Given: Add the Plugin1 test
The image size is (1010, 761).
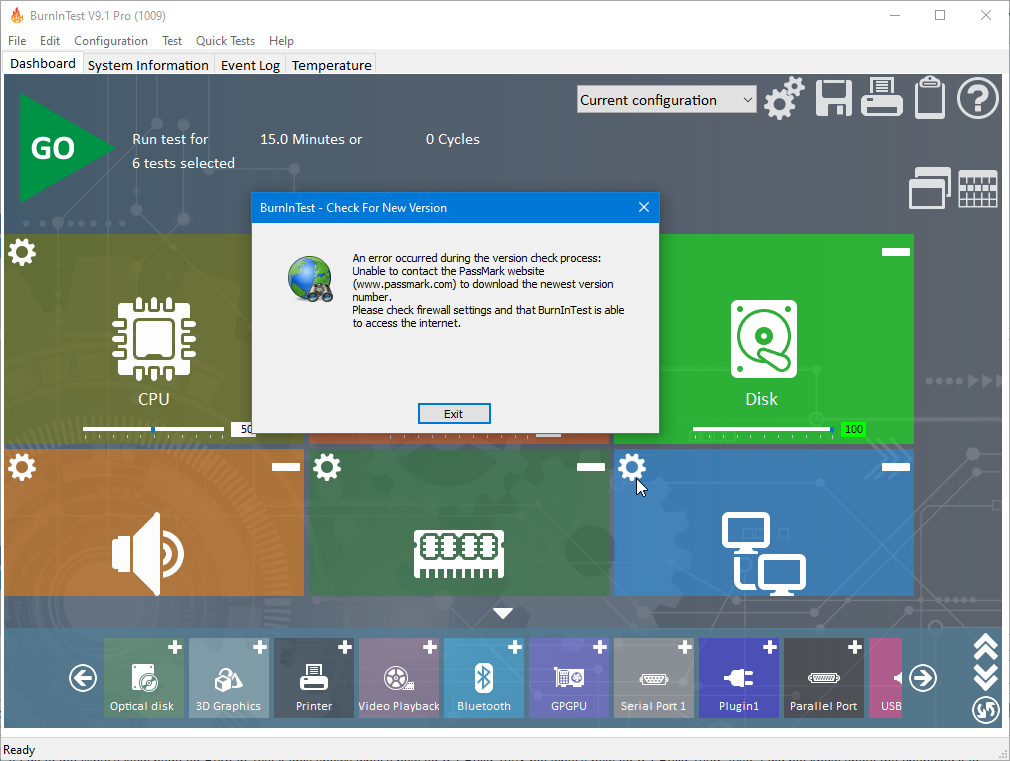Looking at the screenshot, I should [x=770, y=647].
